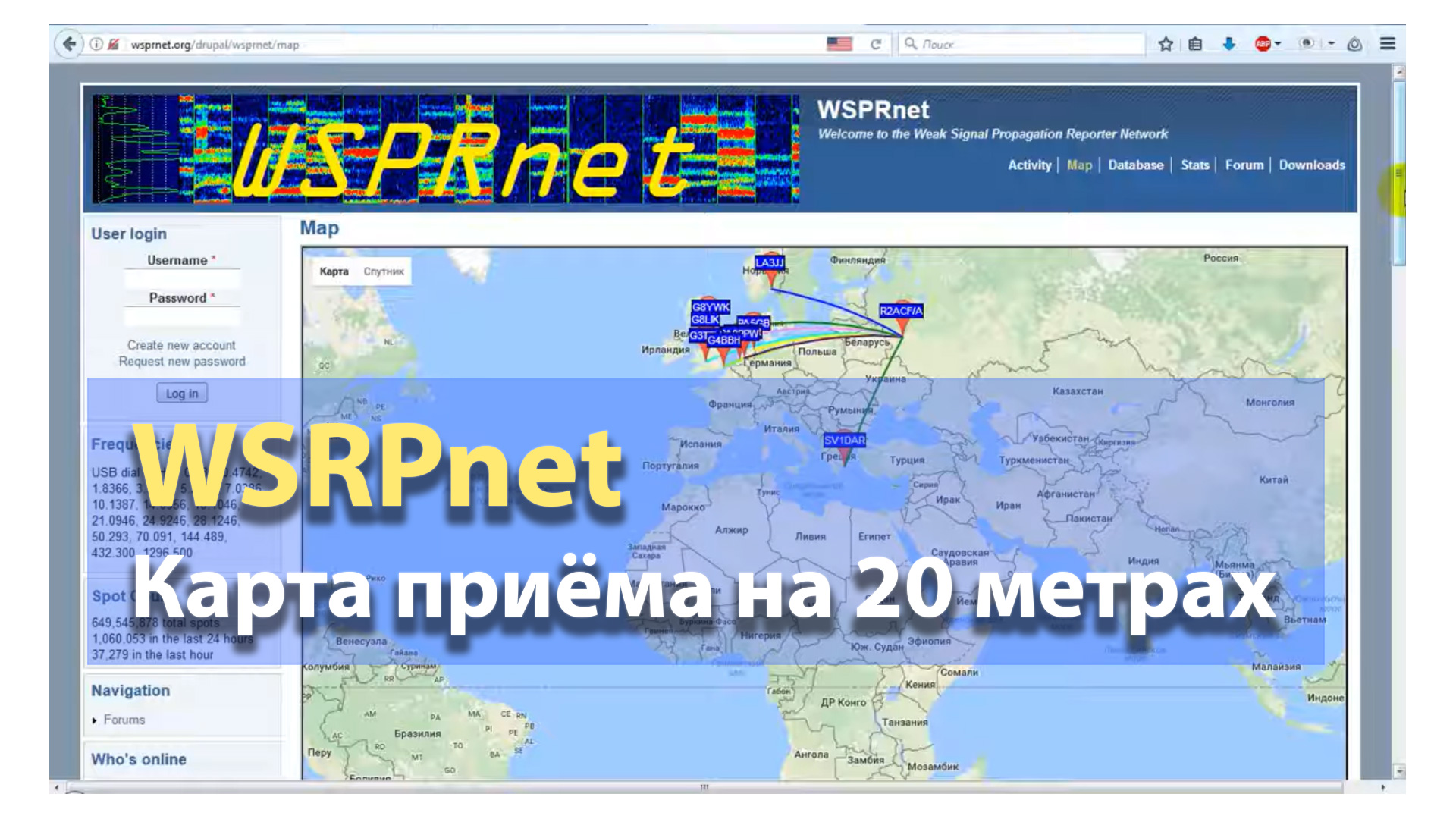Click the American flag icon near address bar
The height and width of the screenshot is (819, 1456).
coord(840,44)
